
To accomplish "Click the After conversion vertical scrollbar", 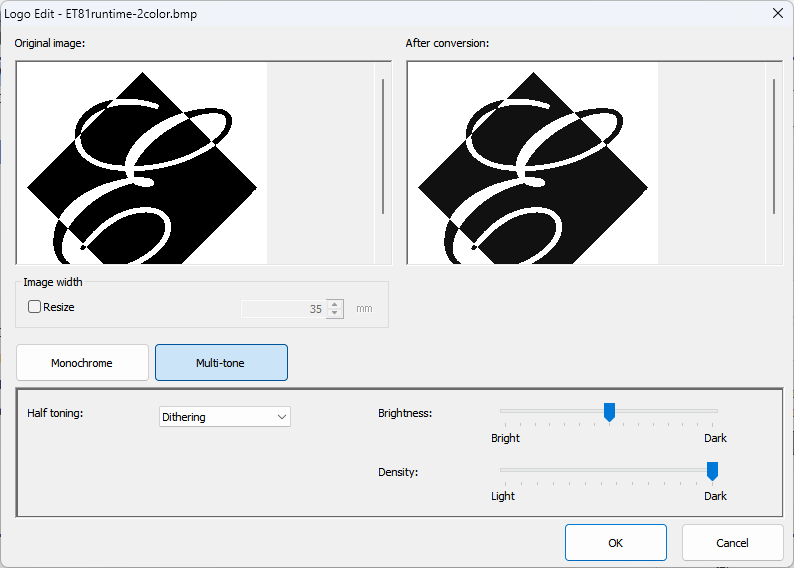I will click(774, 145).
